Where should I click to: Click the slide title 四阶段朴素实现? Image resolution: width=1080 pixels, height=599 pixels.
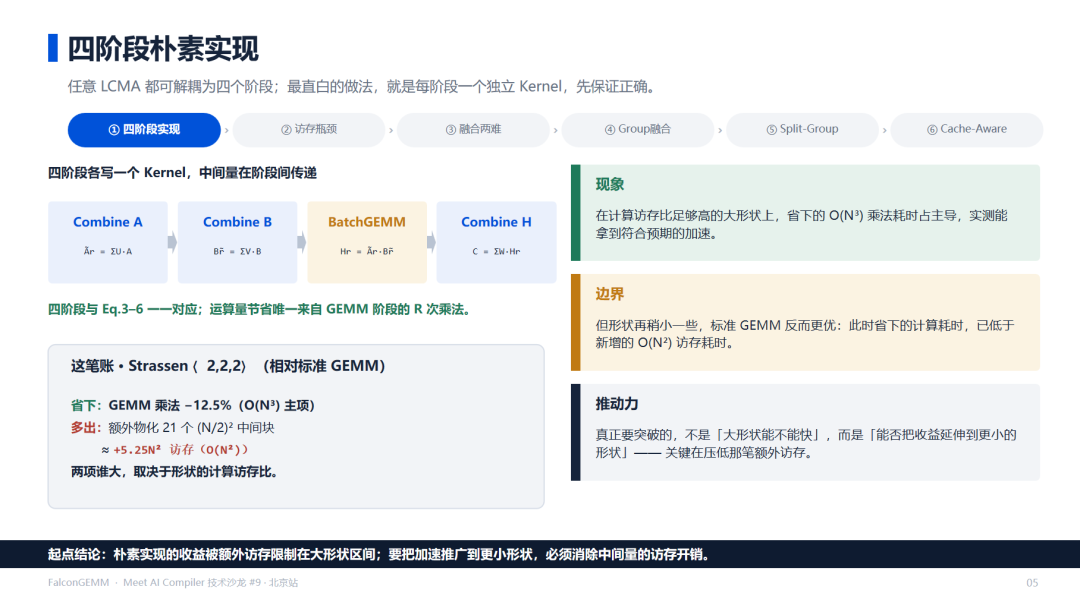[x=163, y=49]
